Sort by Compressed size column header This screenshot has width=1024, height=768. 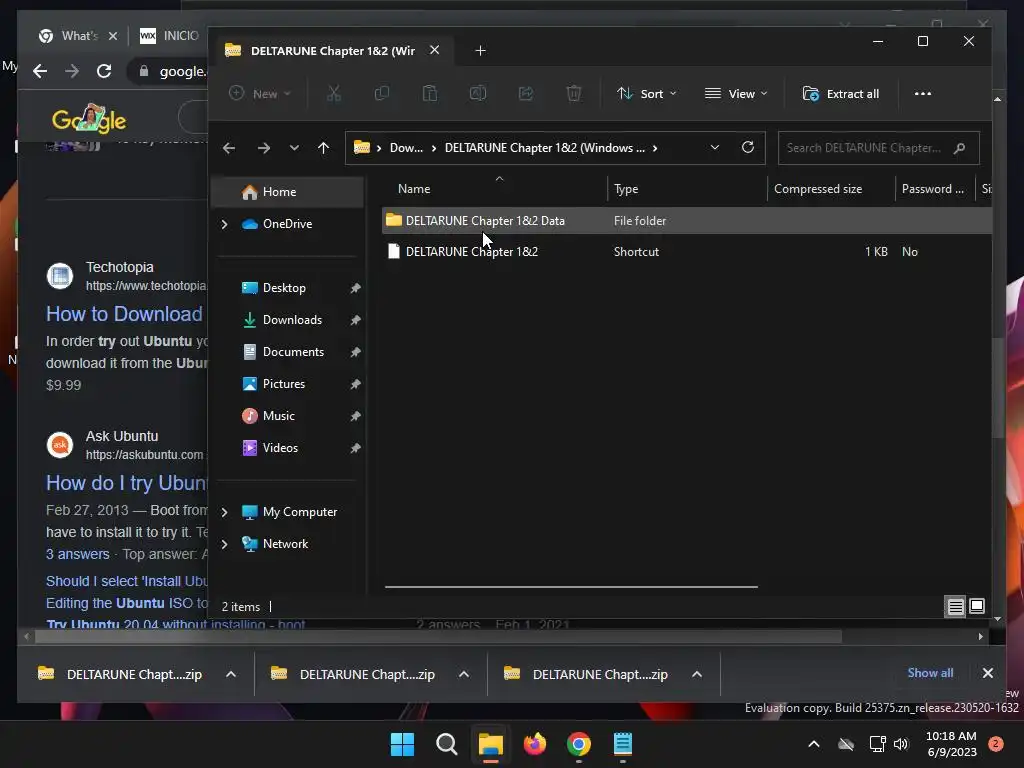(831, 189)
